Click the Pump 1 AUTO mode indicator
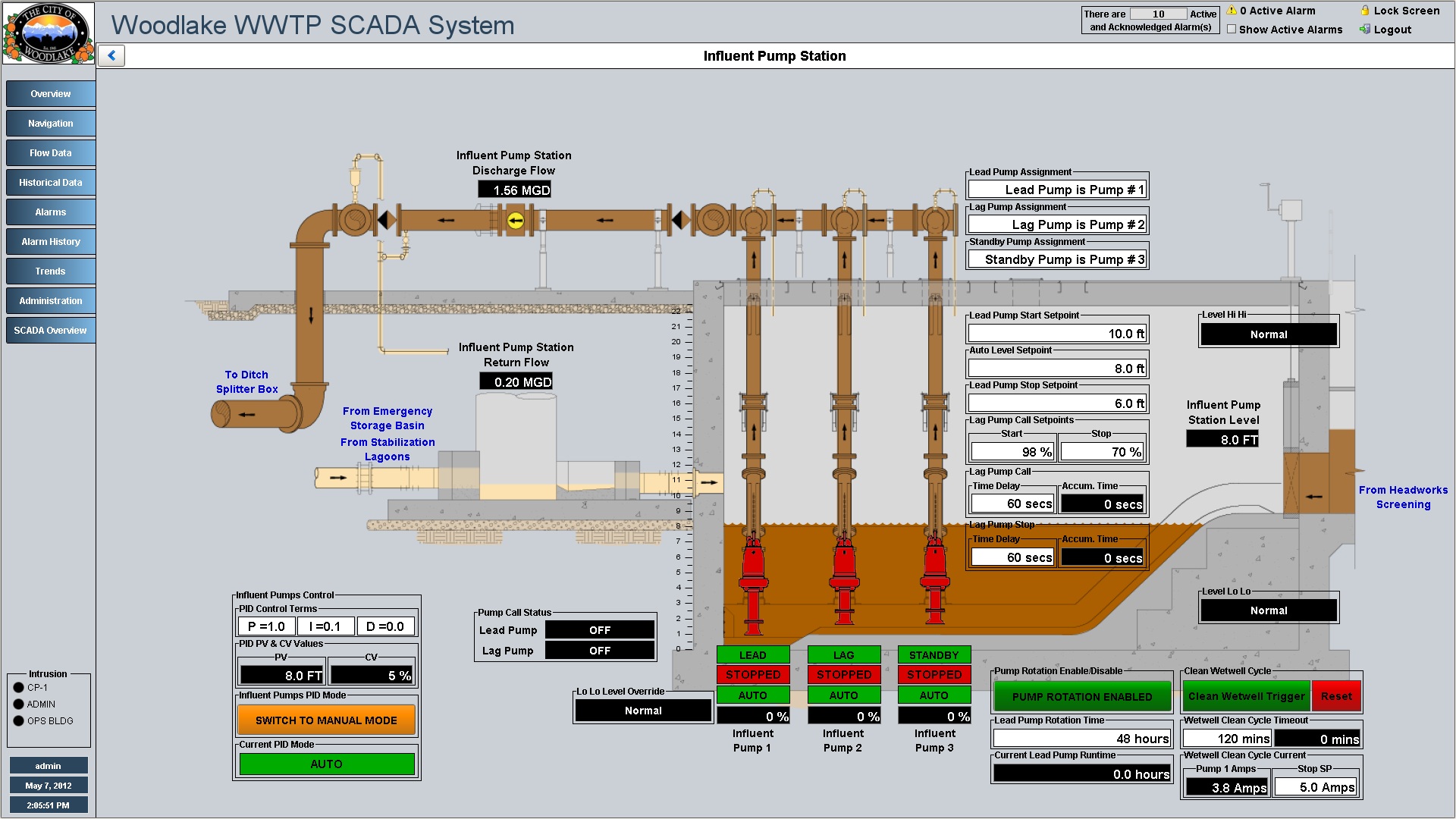Viewport: 1456px width, 819px height. click(x=753, y=695)
